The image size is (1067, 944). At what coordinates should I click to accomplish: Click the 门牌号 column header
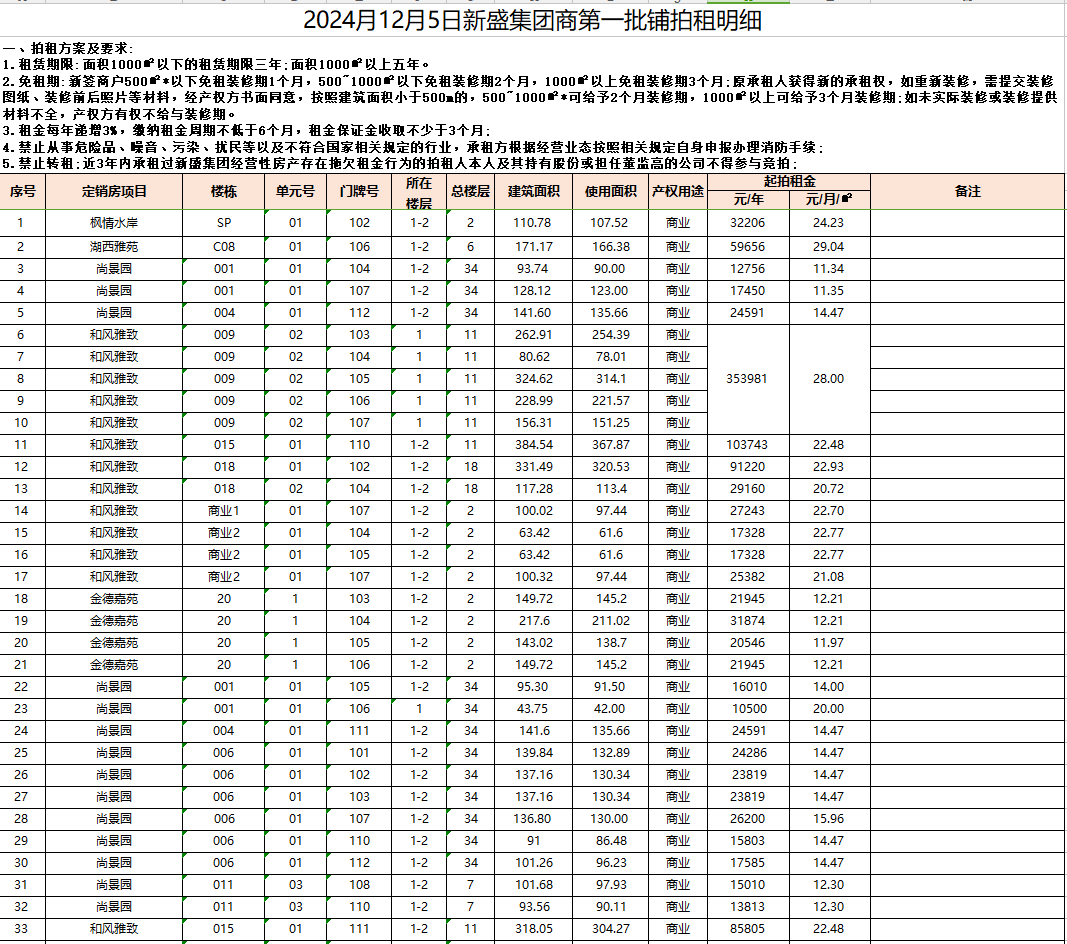click(359, 191)
